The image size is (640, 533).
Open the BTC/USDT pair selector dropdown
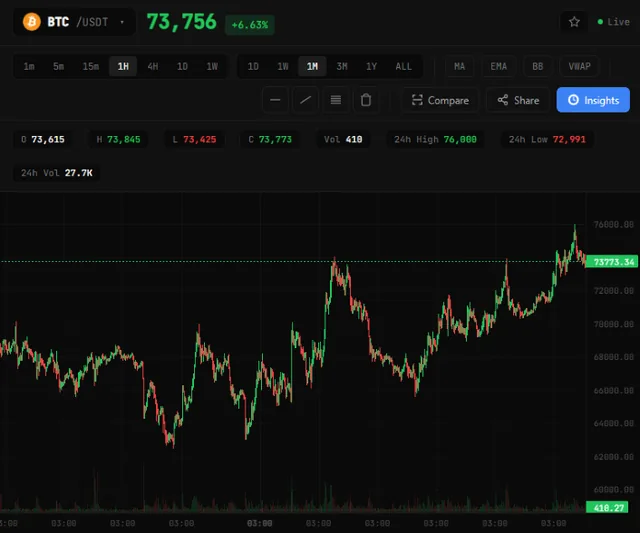[74, 22]
